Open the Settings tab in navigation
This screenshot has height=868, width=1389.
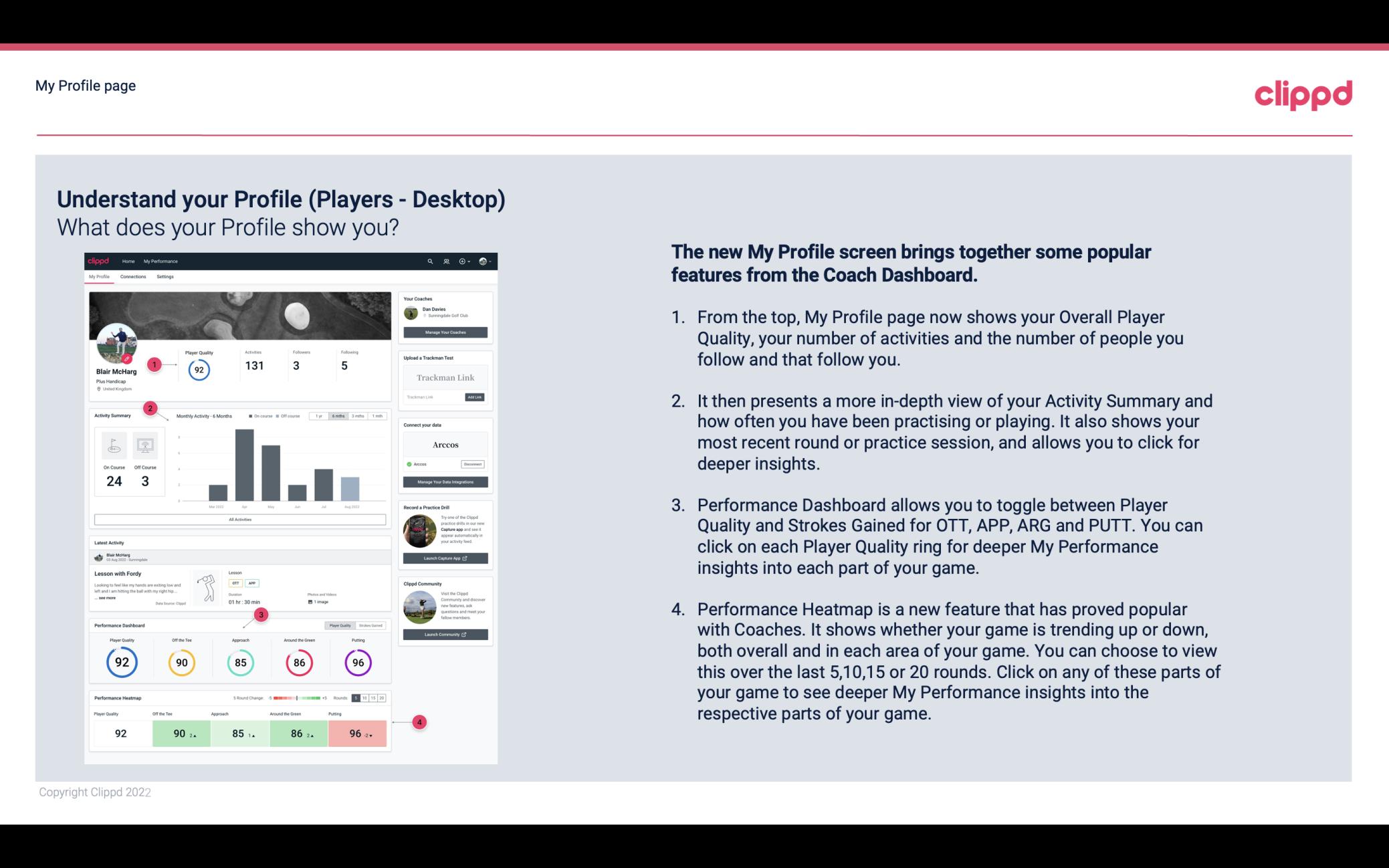click(165, 276)
